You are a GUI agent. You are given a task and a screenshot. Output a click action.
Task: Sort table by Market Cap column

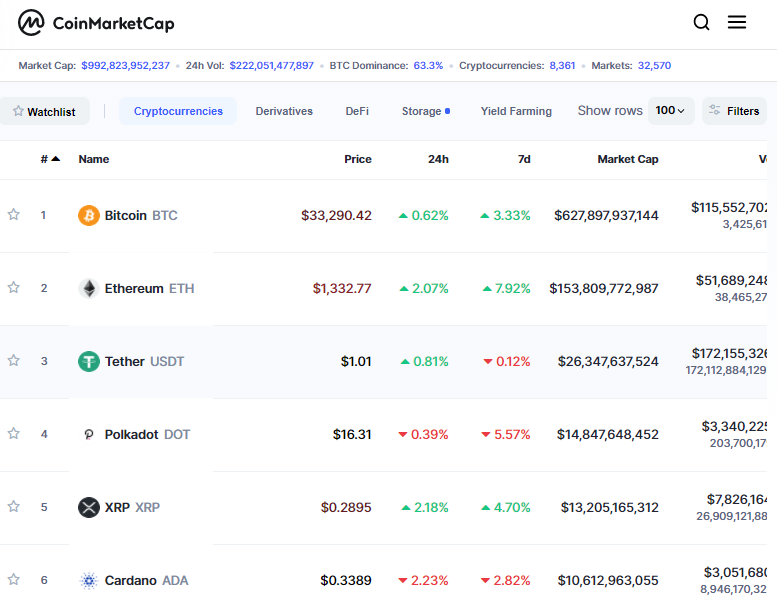coord(628,159)
